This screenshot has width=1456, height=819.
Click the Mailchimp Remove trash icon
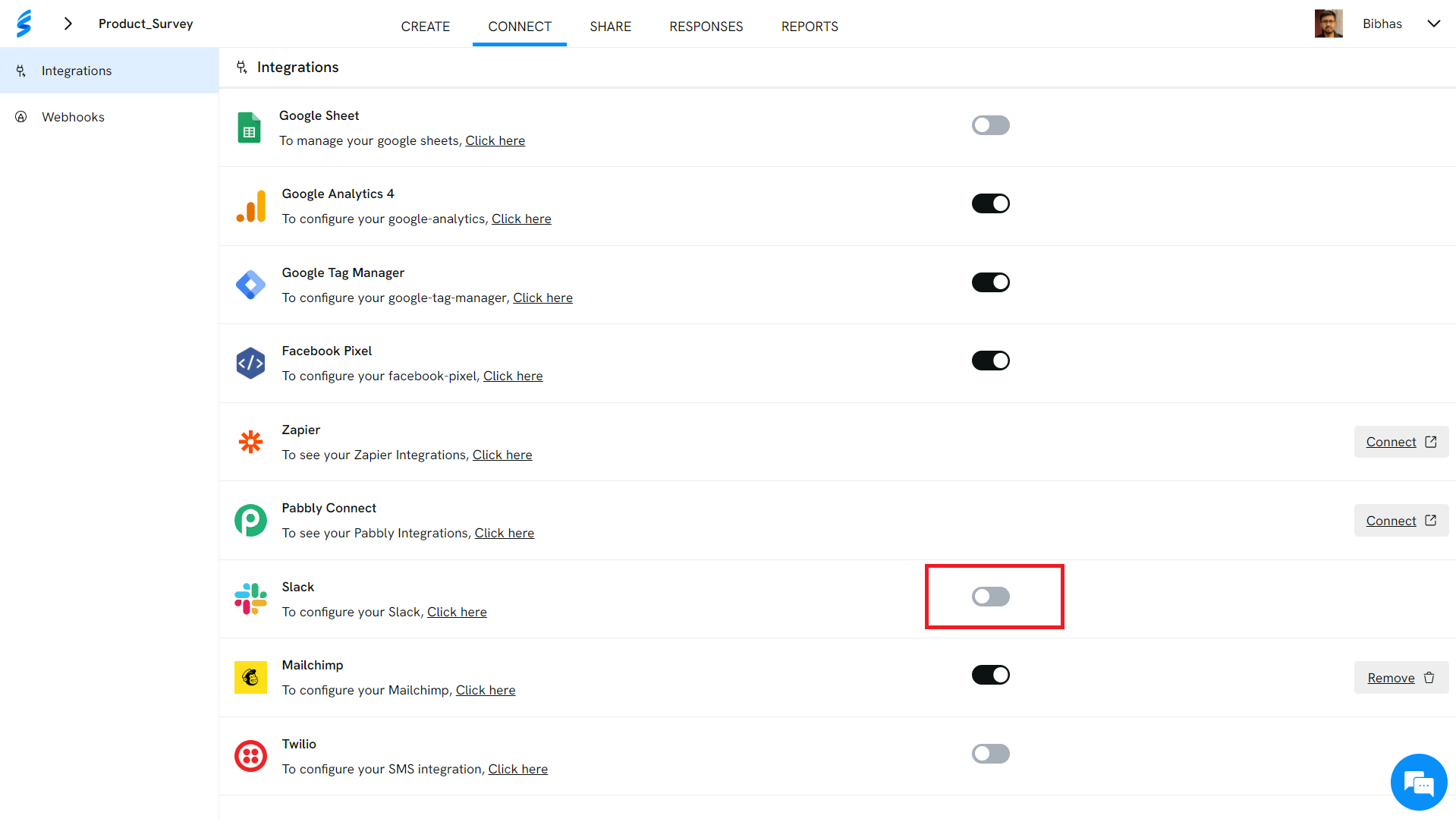[x=1429, y=678]
